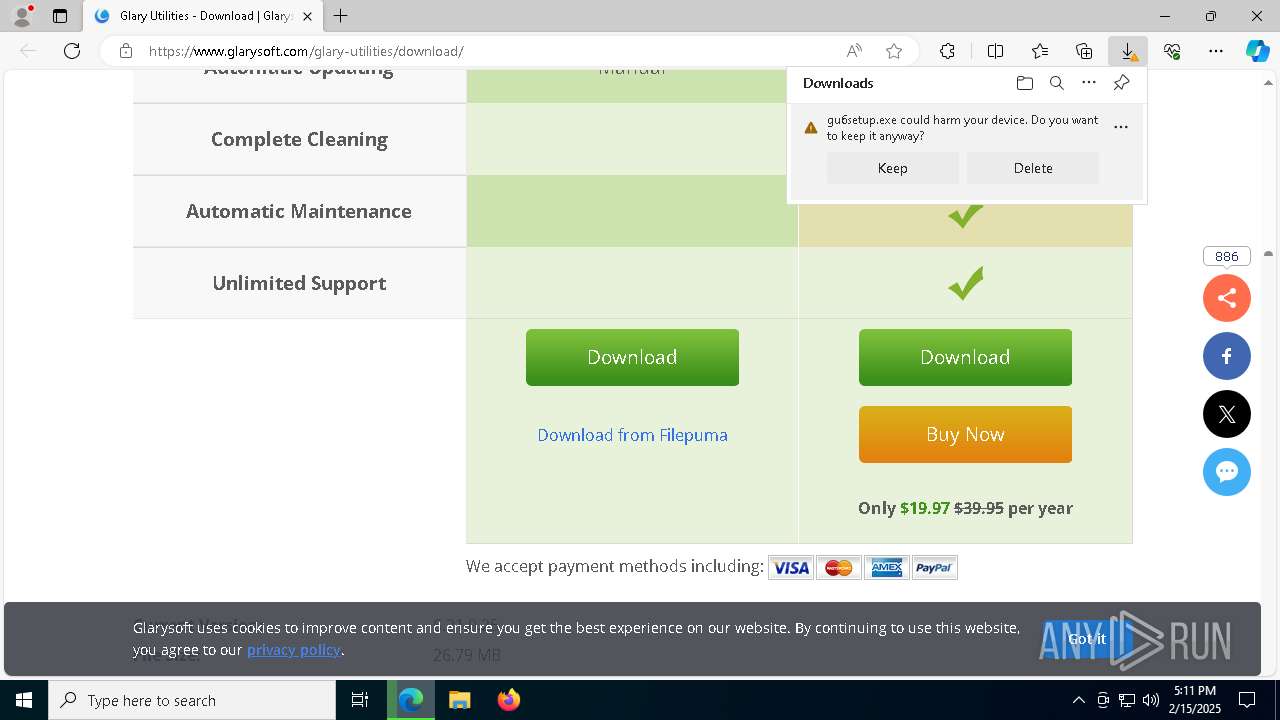Image resolution: width=1280 pixels, height=720 pixels.
Task: Open downloads folder from Downloads panel
Action: coord(1024,83)
